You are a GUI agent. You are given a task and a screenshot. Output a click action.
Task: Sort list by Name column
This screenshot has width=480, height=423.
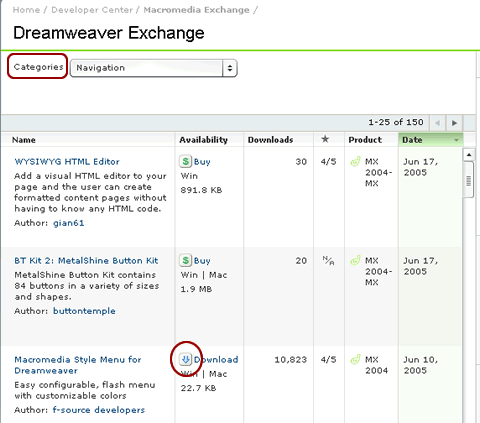(x=24, y=140)
